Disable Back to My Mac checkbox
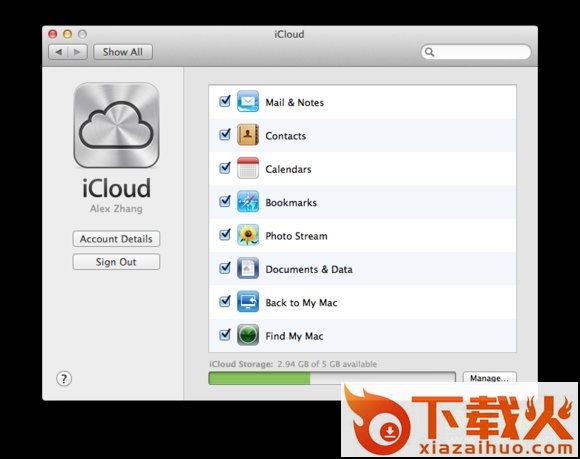The height and width of the screenshot is (459, 580). pos(225,301)
